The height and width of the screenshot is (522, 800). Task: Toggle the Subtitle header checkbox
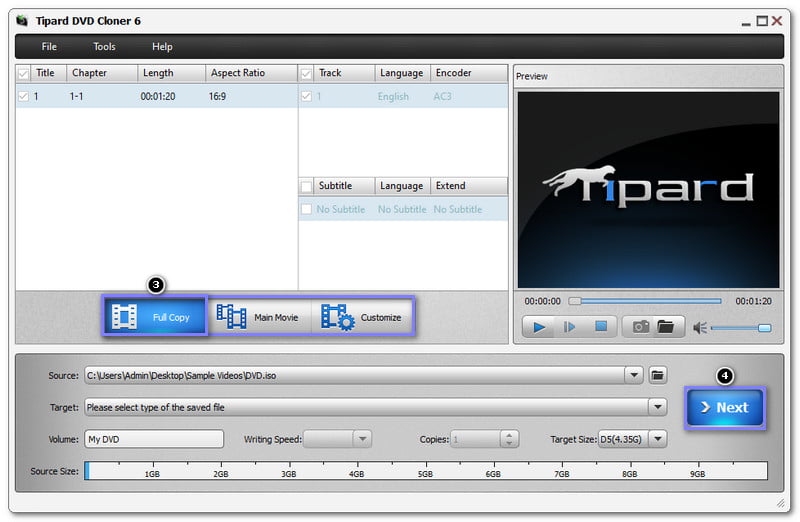(307, 186)
